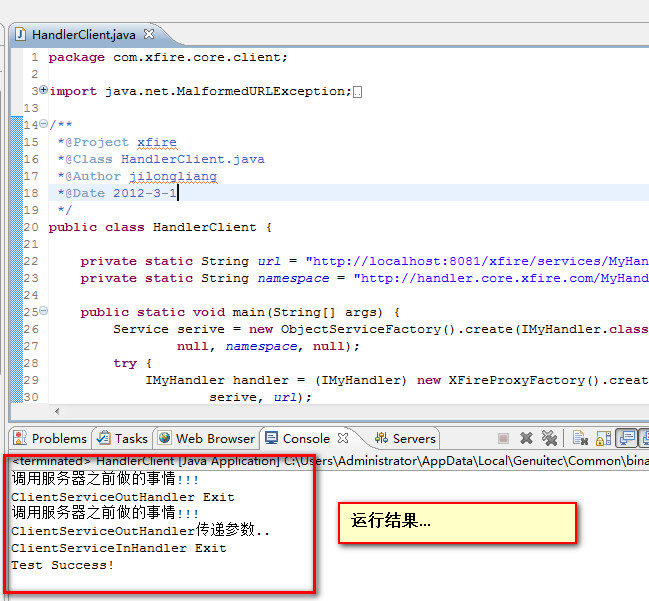This screenshot has height=601, width=649.
Task: Click 'ClientServiceOutHandler Exit' console line
Action: pyautogui.click(x=123, y=497)
